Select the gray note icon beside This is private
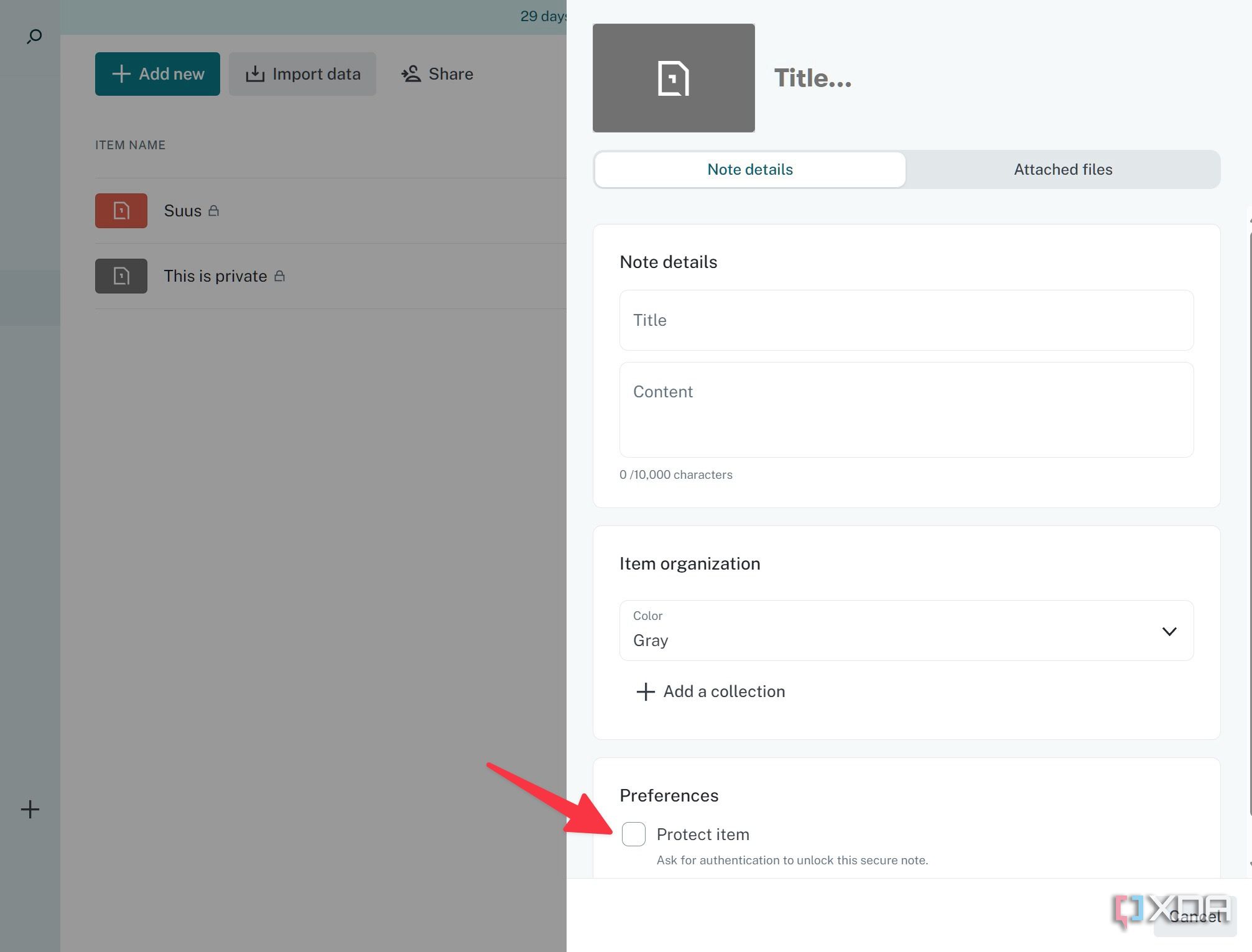1252x952 pixels. click(121, 275)
